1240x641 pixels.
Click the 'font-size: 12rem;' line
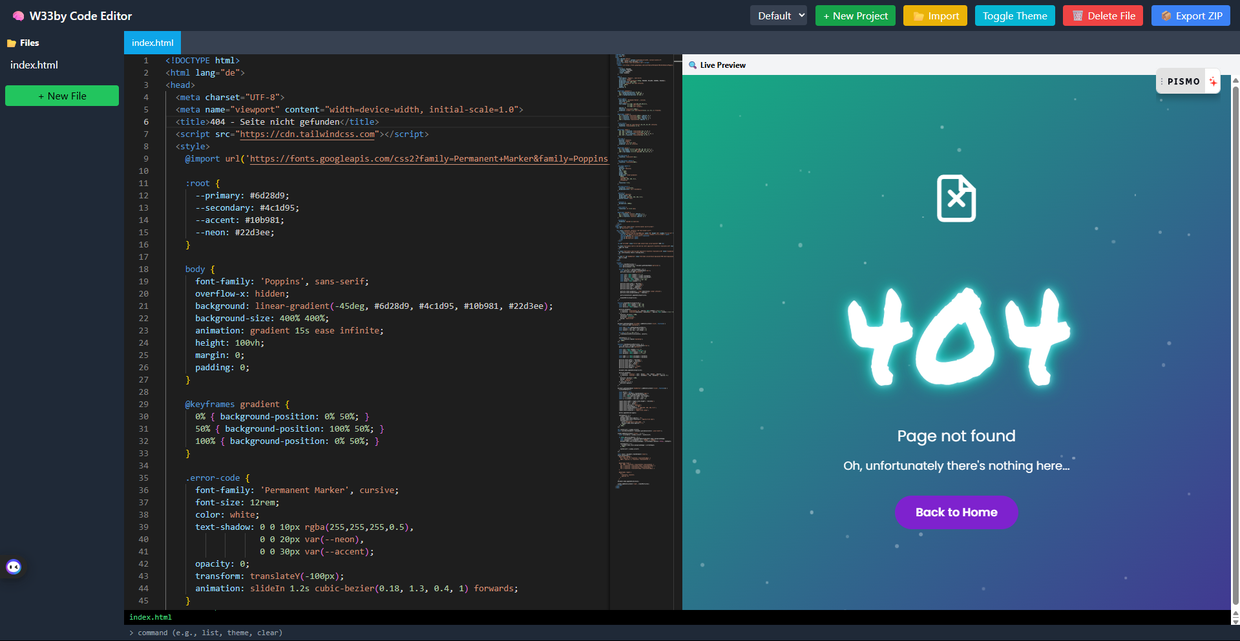[x=237, y=502]
